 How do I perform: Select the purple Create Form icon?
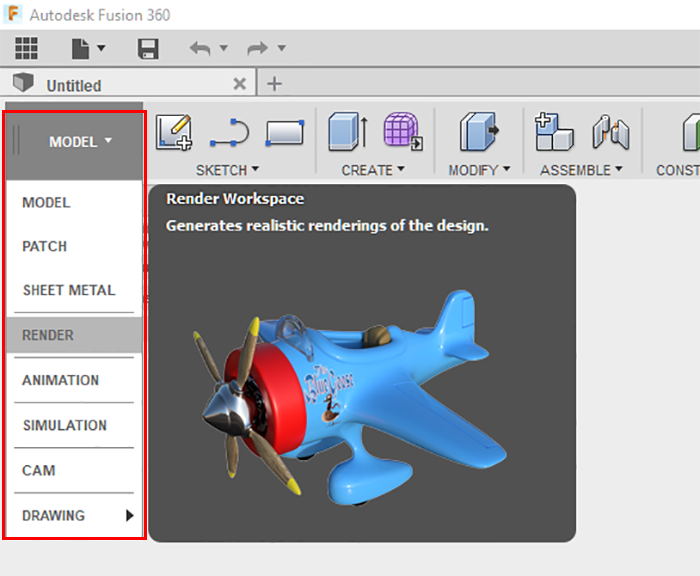coord(403,132)
